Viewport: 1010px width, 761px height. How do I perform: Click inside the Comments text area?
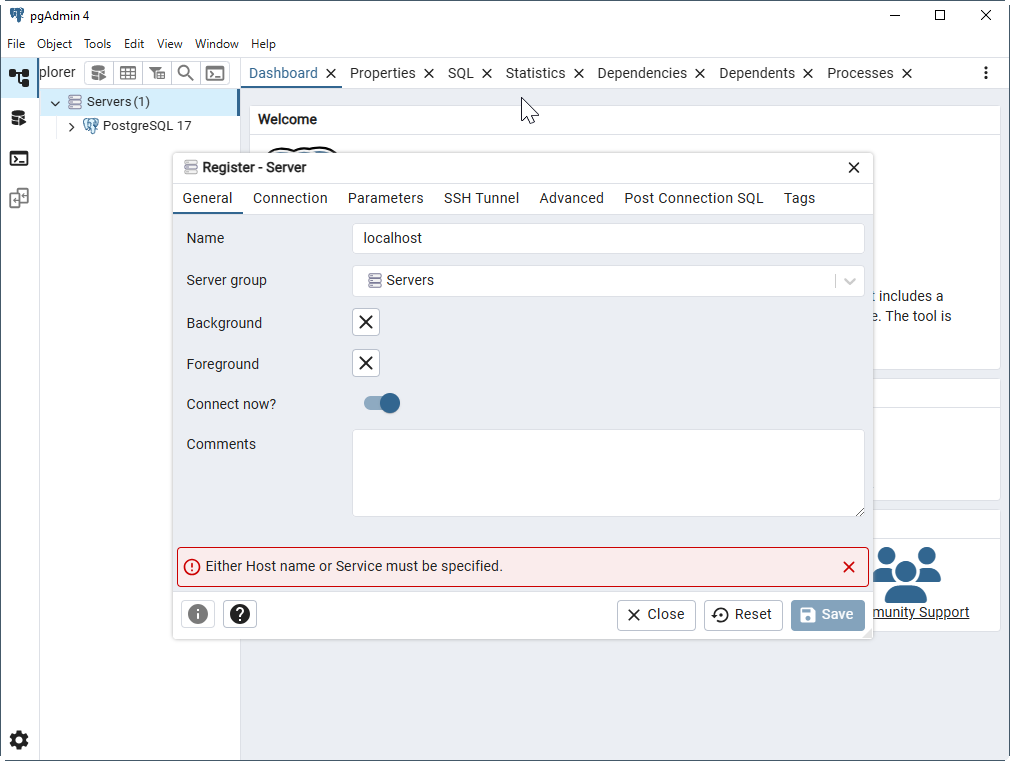point(608,473)
